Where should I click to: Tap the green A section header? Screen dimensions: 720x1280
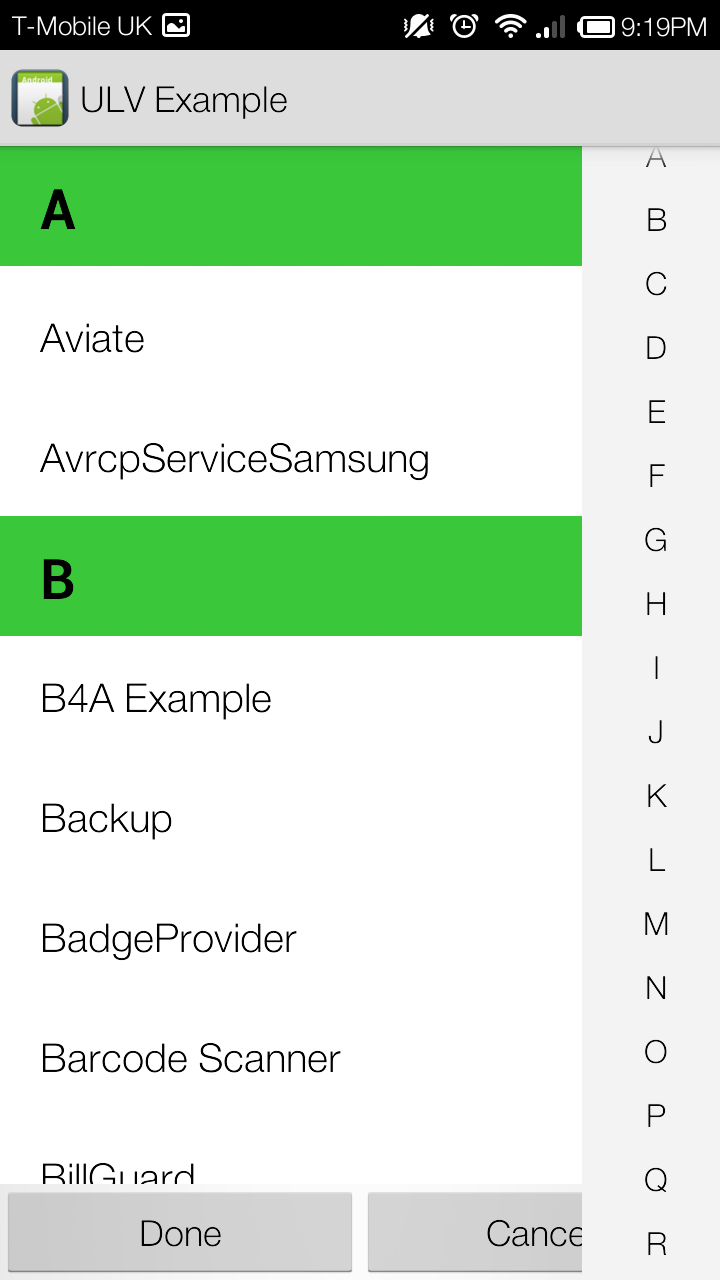[x=291, y=209]
